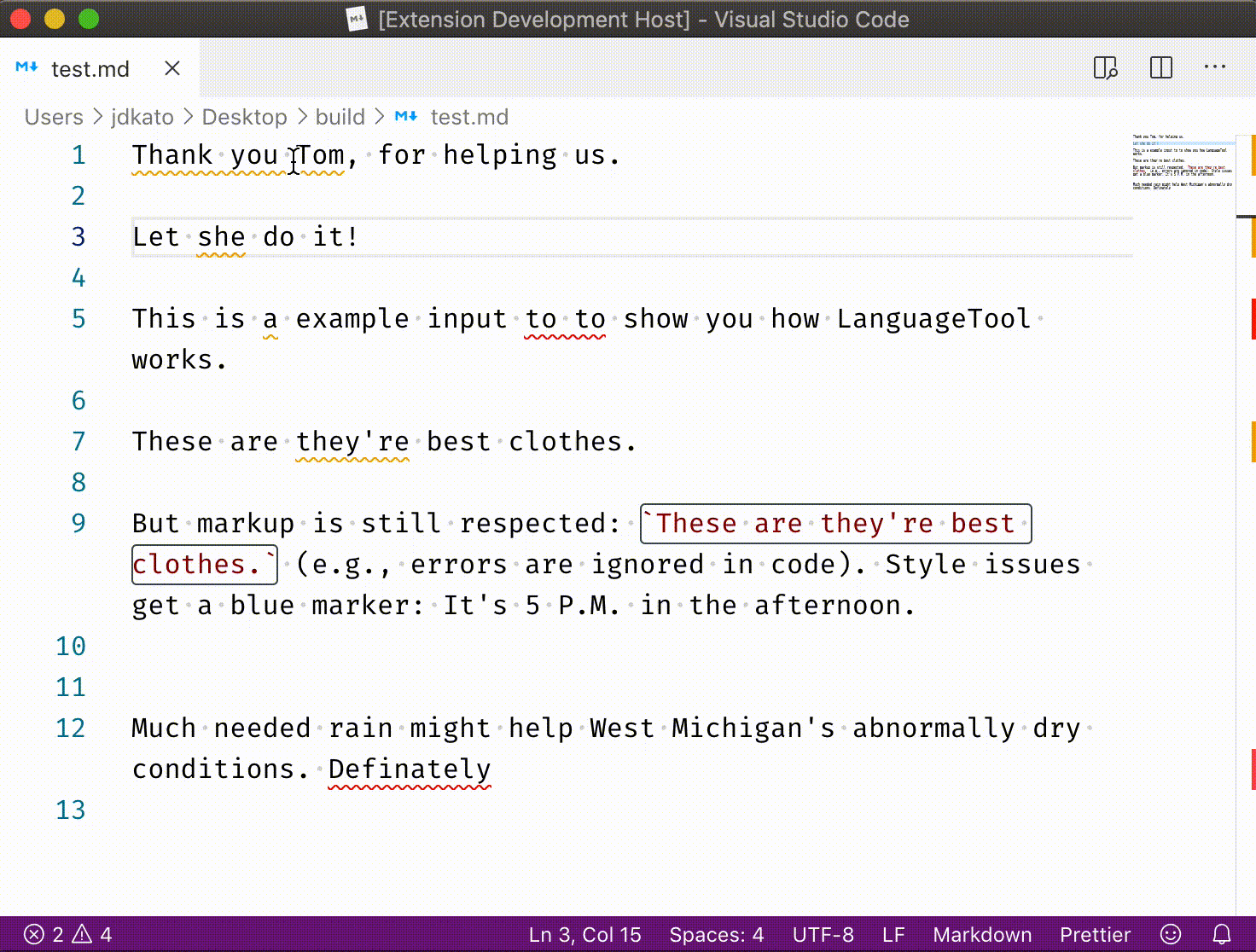Change indentation via Spaces: 4
The height and width of the screenshot is (952, 1256).
716,934
